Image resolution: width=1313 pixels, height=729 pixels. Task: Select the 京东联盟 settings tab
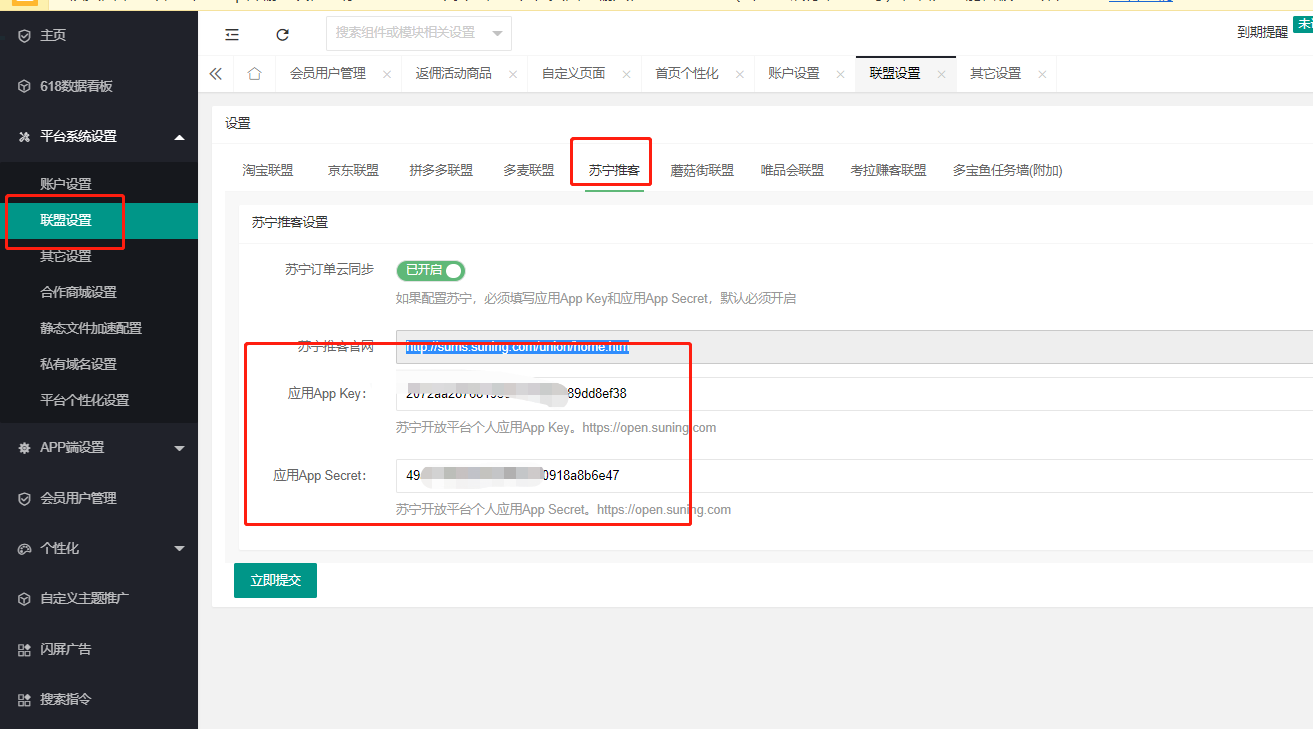[354, 171]
